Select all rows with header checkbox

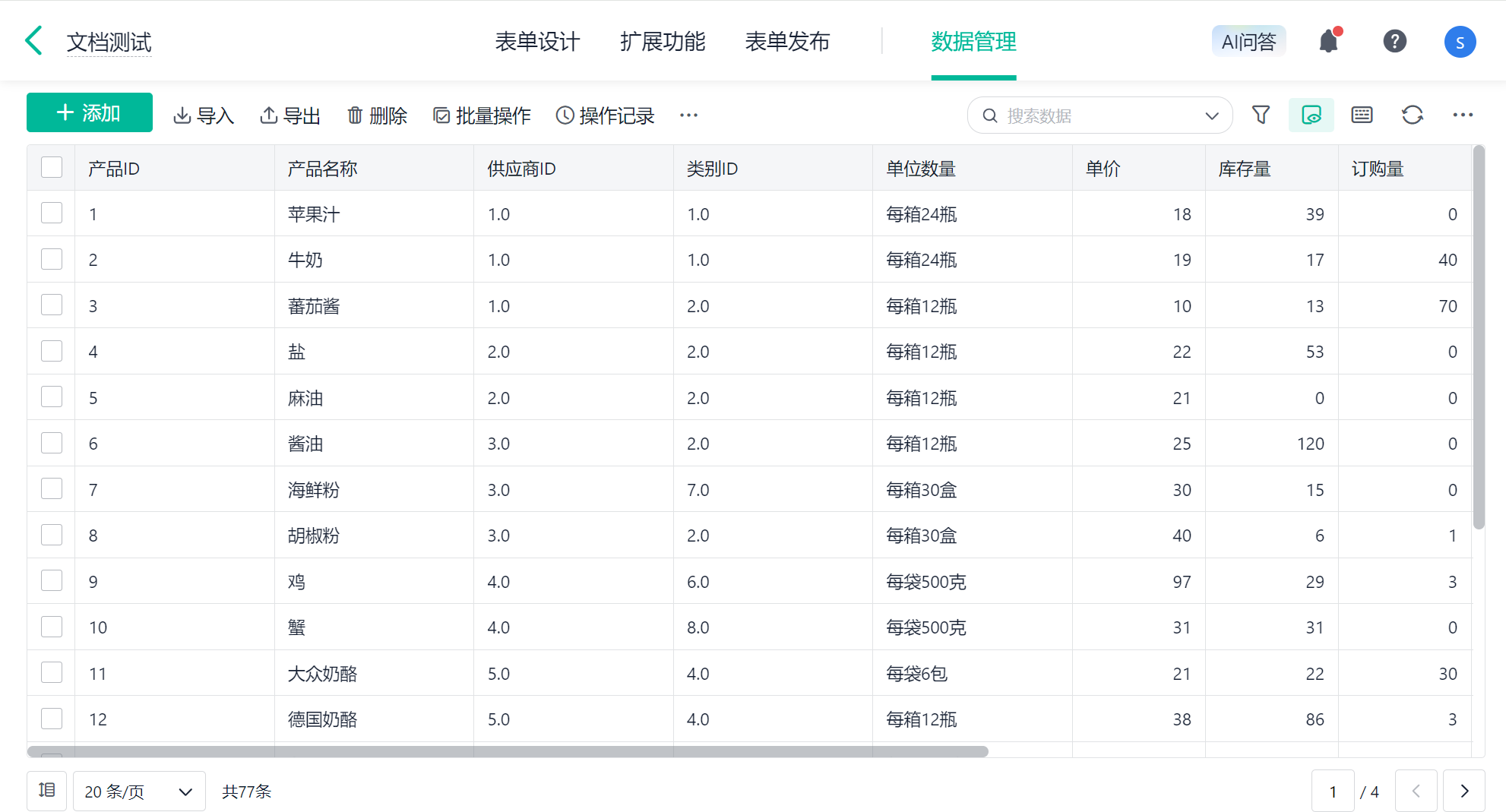pos(52,167)
